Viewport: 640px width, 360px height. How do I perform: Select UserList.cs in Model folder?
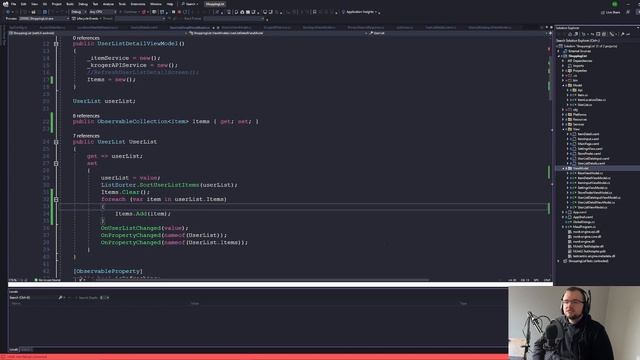tap(584, 105)
